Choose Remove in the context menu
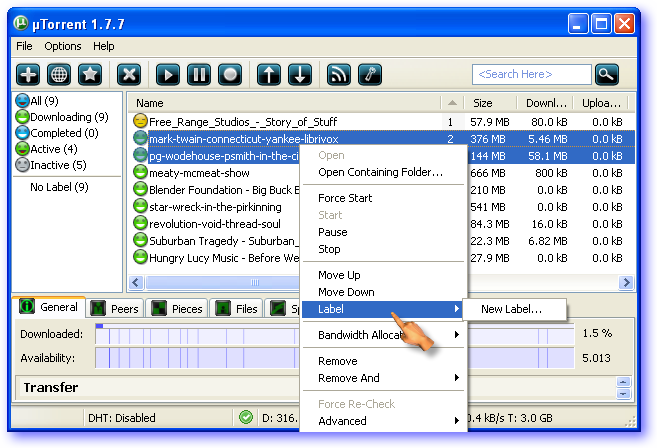The width and height of the screenshot is (657, 448). 383,361
